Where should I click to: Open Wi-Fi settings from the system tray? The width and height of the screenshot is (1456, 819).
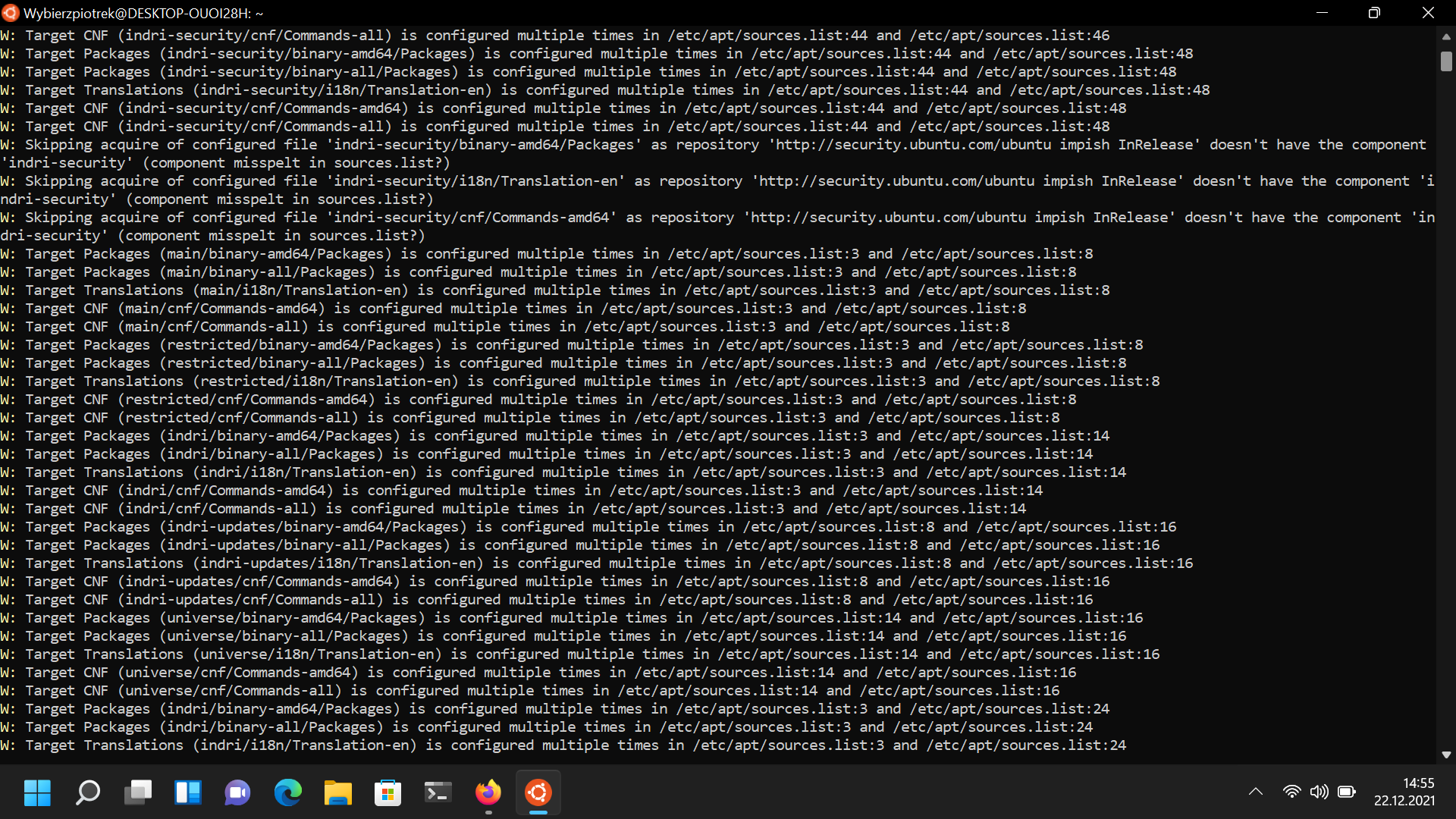1293,792
